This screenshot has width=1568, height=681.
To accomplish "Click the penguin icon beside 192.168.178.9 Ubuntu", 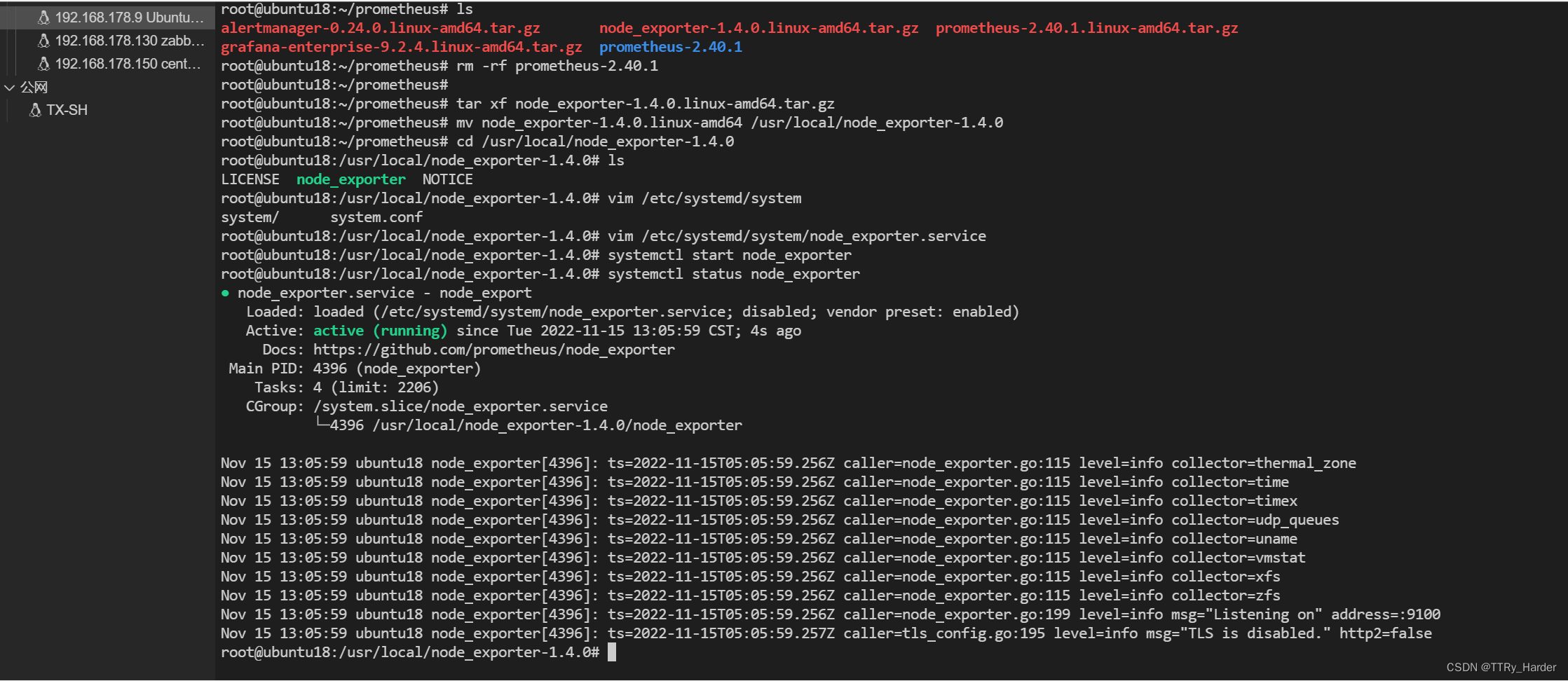I will (x=43, y=18).
